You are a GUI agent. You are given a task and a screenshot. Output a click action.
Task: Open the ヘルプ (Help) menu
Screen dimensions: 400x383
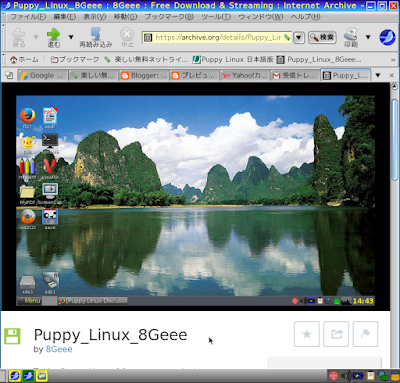click(305, 16)
